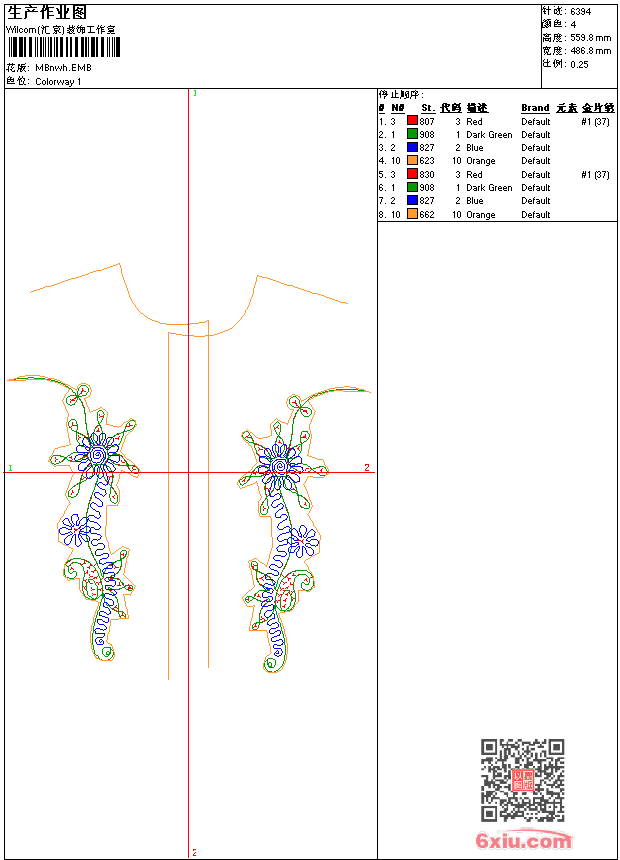Click the Blue description in row 3
This screenshot has width=620, height=860.
[475, 148]
